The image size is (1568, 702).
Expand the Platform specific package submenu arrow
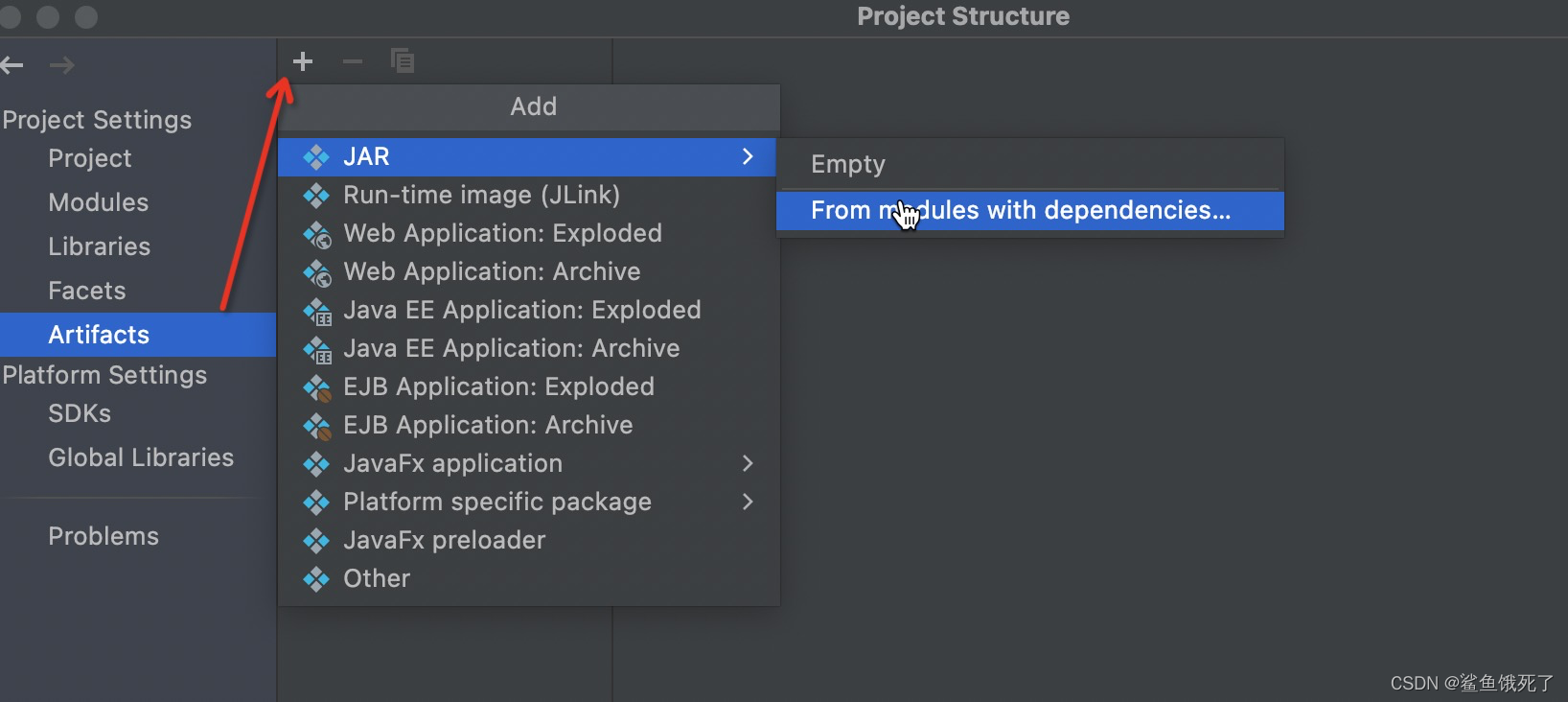point(748,502)
